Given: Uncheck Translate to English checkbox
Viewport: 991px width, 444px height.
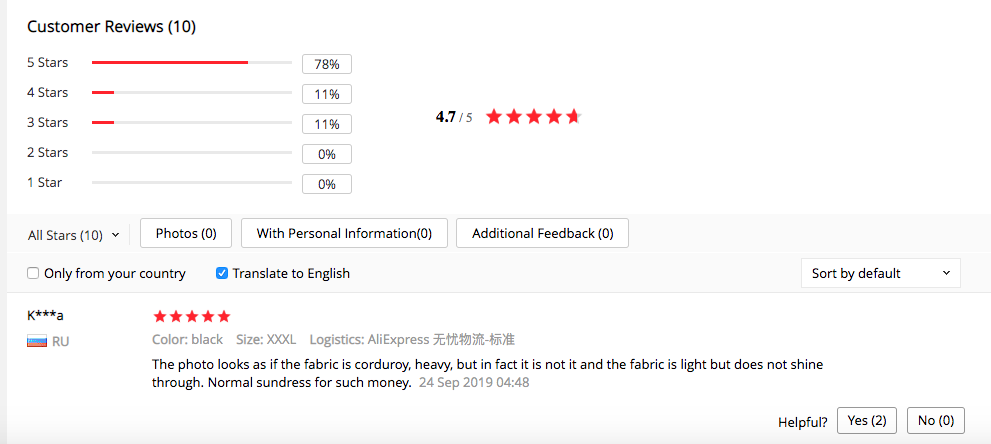Looking at the screenshot, I should pyautogui.click(x=222, y=274).
